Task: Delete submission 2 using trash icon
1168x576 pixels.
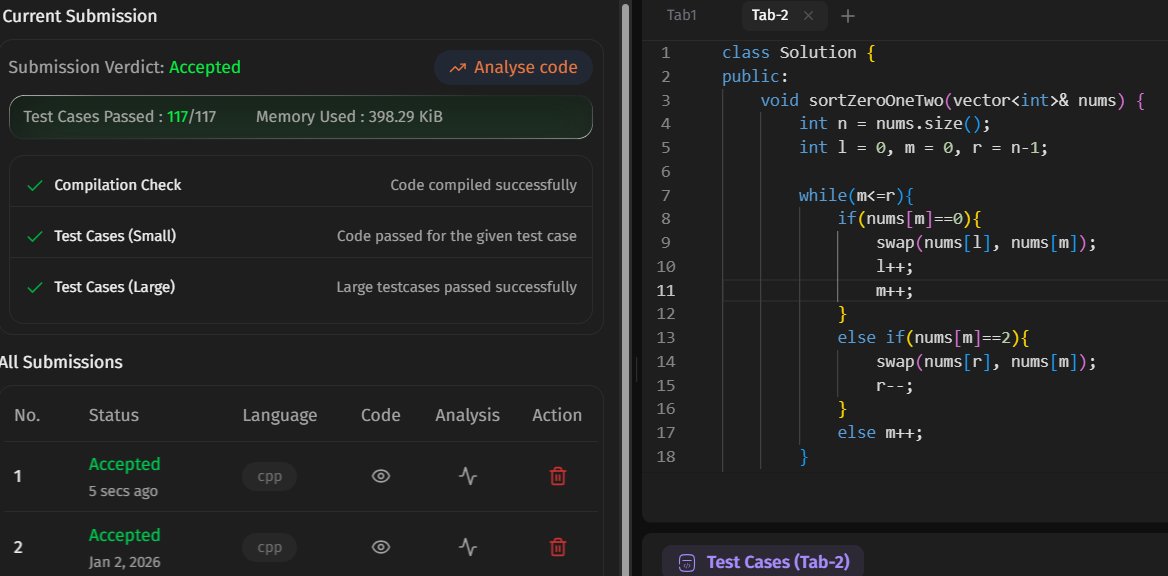Action: (557, 548)
